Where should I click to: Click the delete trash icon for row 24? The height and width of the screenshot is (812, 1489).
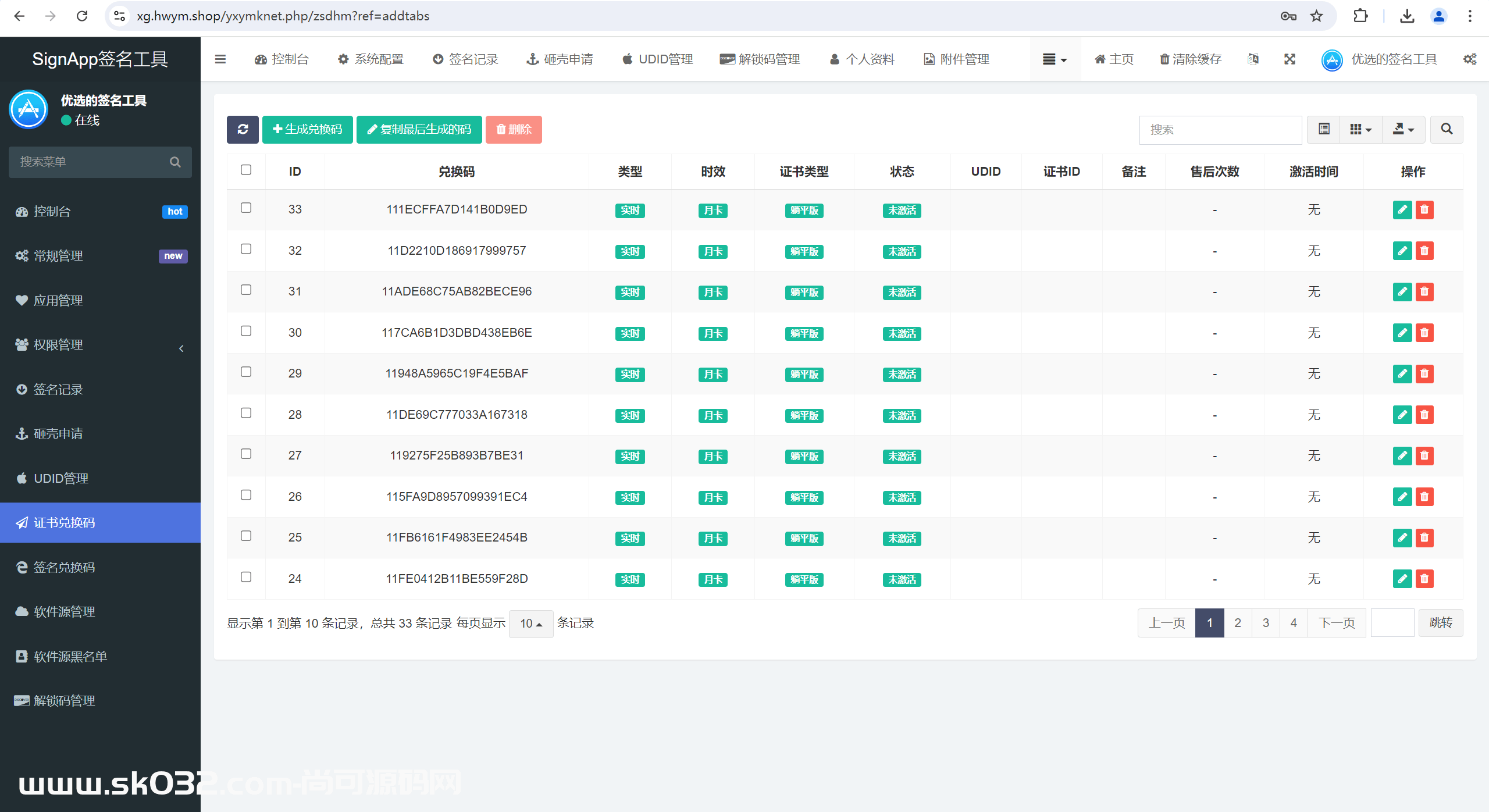tap(1424, 579)
